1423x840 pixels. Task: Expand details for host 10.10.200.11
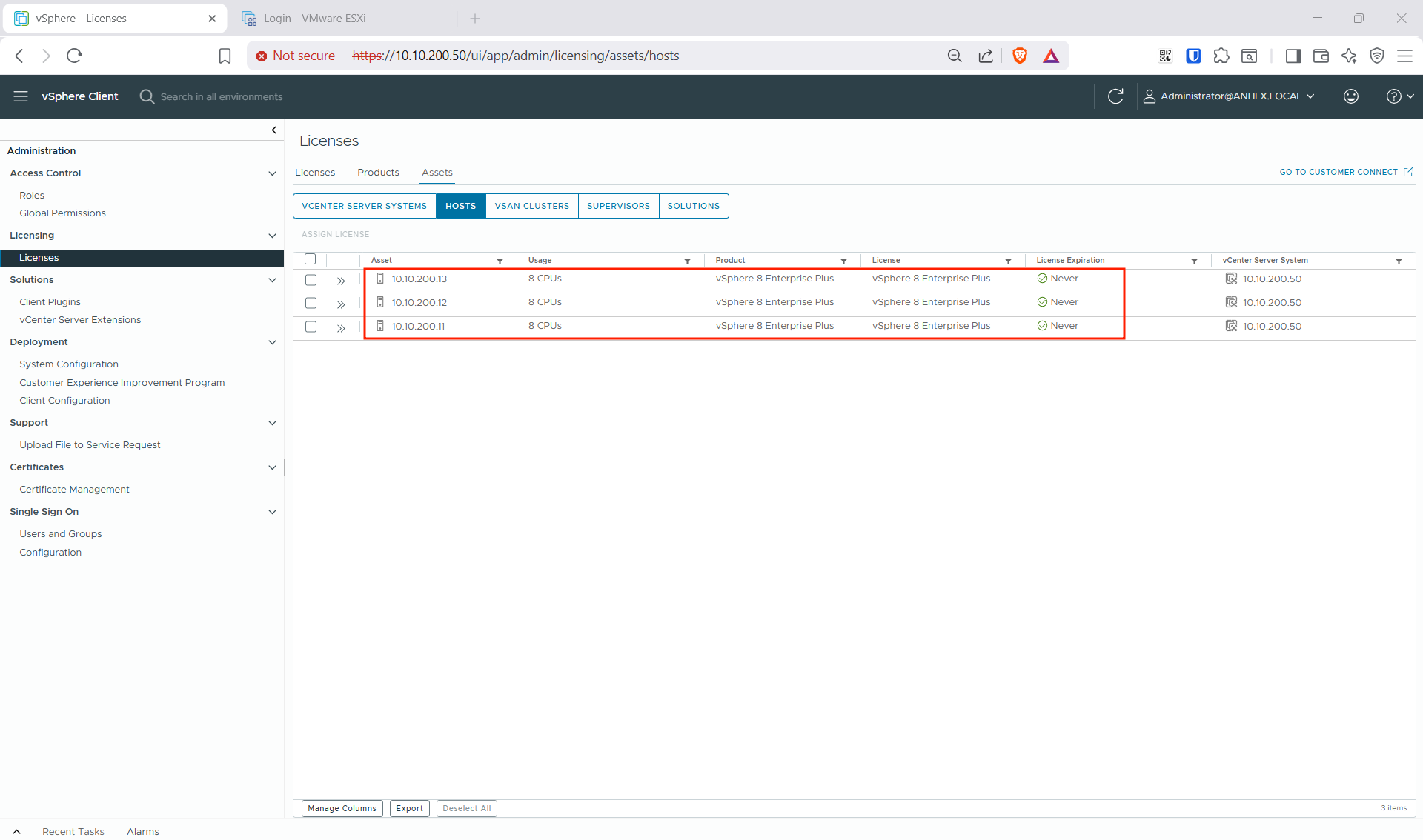click(x=341, y=328)
